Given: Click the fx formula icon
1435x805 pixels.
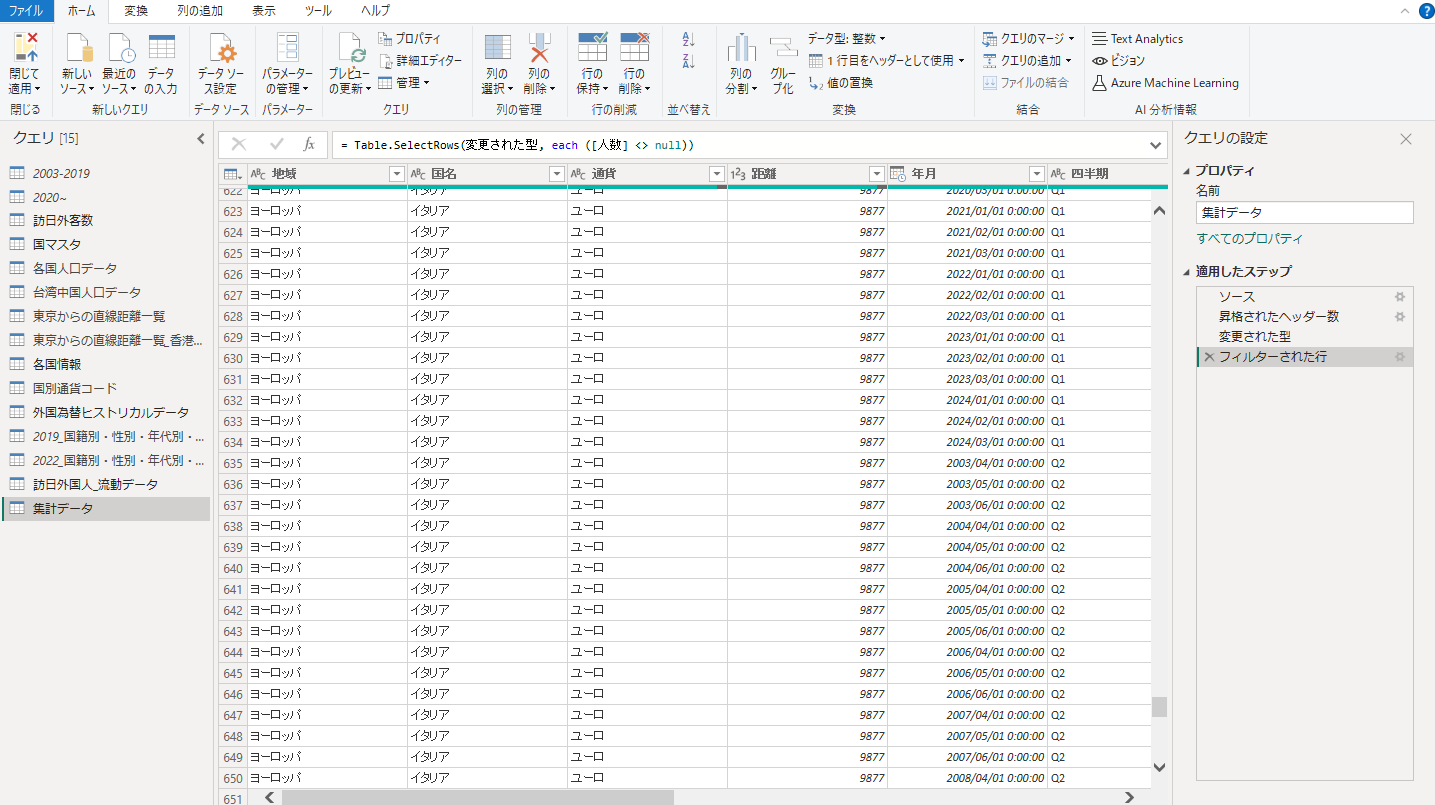Looking at the screenshot, I should pyautogui.click(x=309, y=144).
